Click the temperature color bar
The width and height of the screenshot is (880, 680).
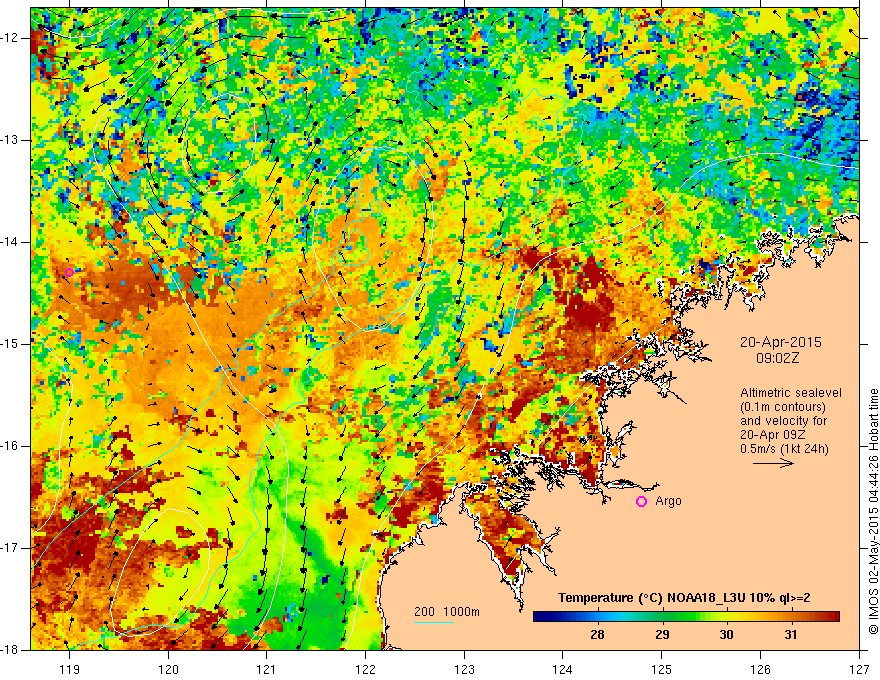tap(686, 617)
